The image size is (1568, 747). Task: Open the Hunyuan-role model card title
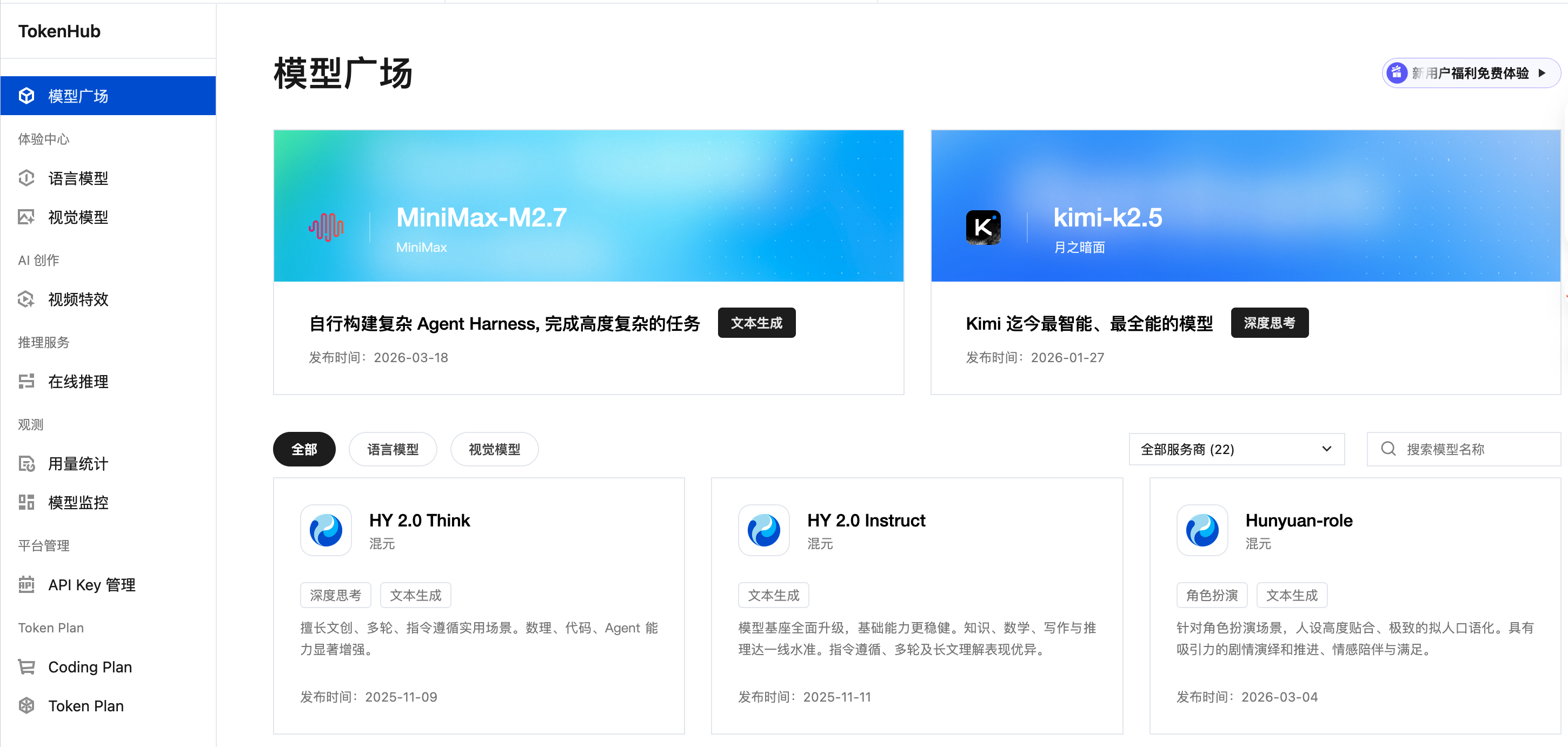pos(1298,520)
